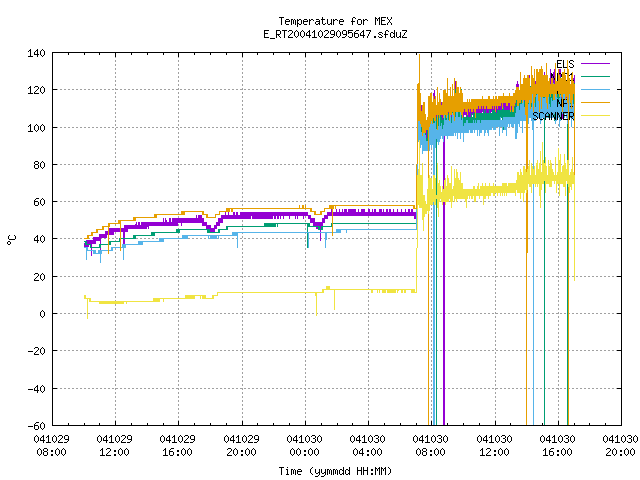Viewport: 640px width, 480px height.
Task: Select the 'ELS' legend label
Action: pos(565,64)
